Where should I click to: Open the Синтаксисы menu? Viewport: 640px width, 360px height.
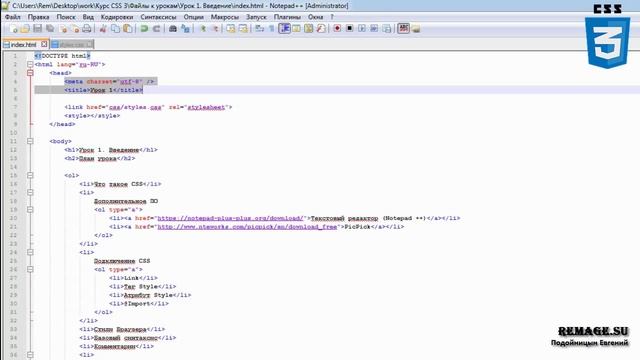pos(158,17)
